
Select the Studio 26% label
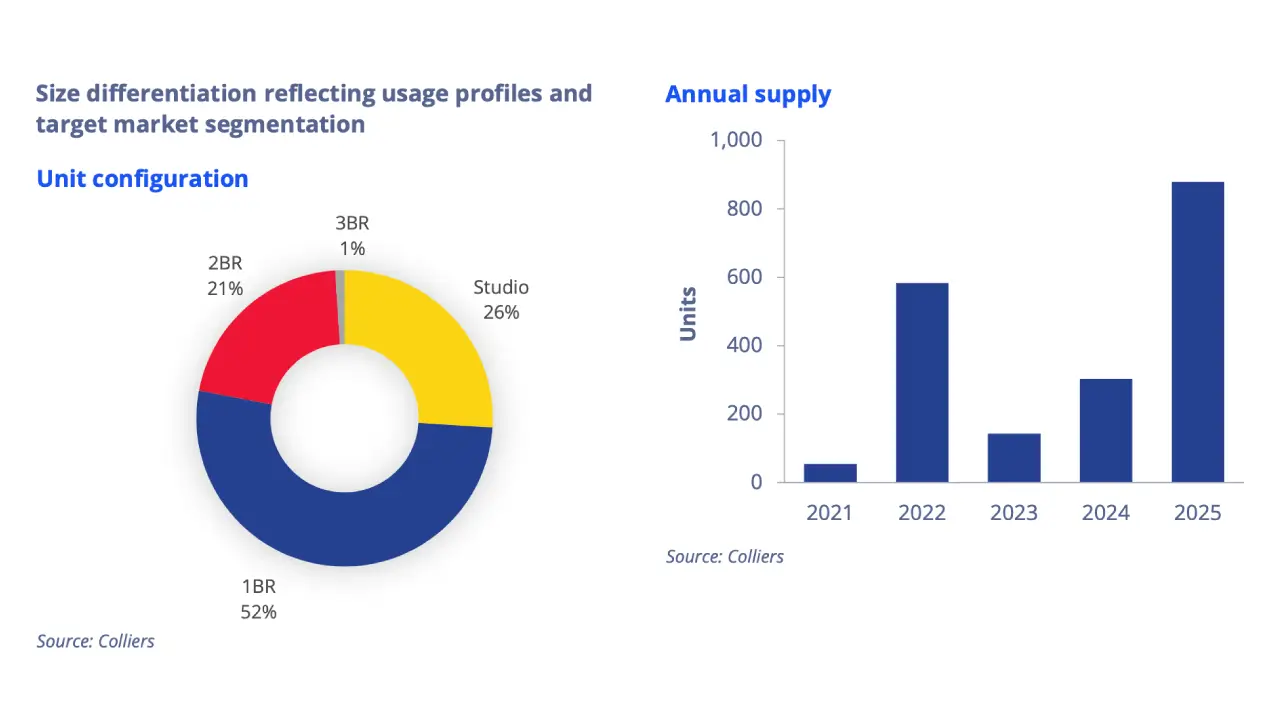501,300
